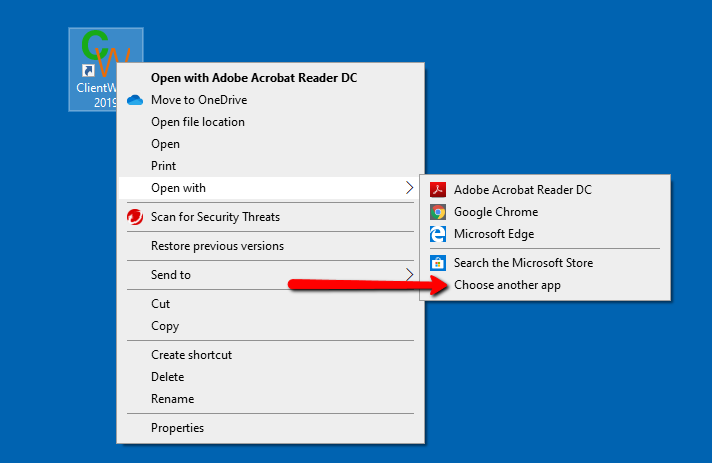Click the Microsoft Store bag icon
Image resolution: width=712 pixels, height=463 pixels.
438,263
